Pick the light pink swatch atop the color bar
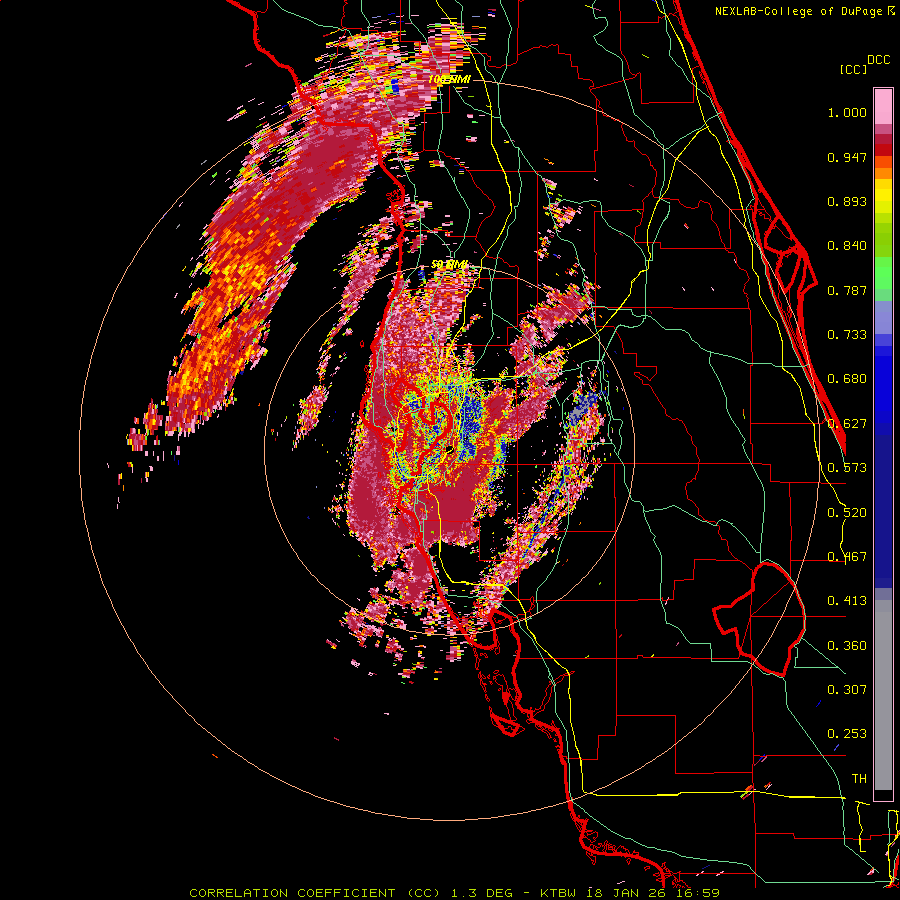 [883, 107]
